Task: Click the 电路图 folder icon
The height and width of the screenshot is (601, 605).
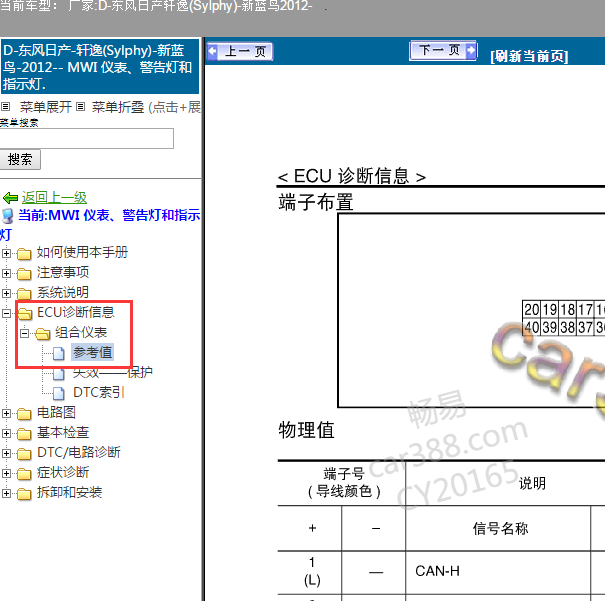Action: (24, 414)
